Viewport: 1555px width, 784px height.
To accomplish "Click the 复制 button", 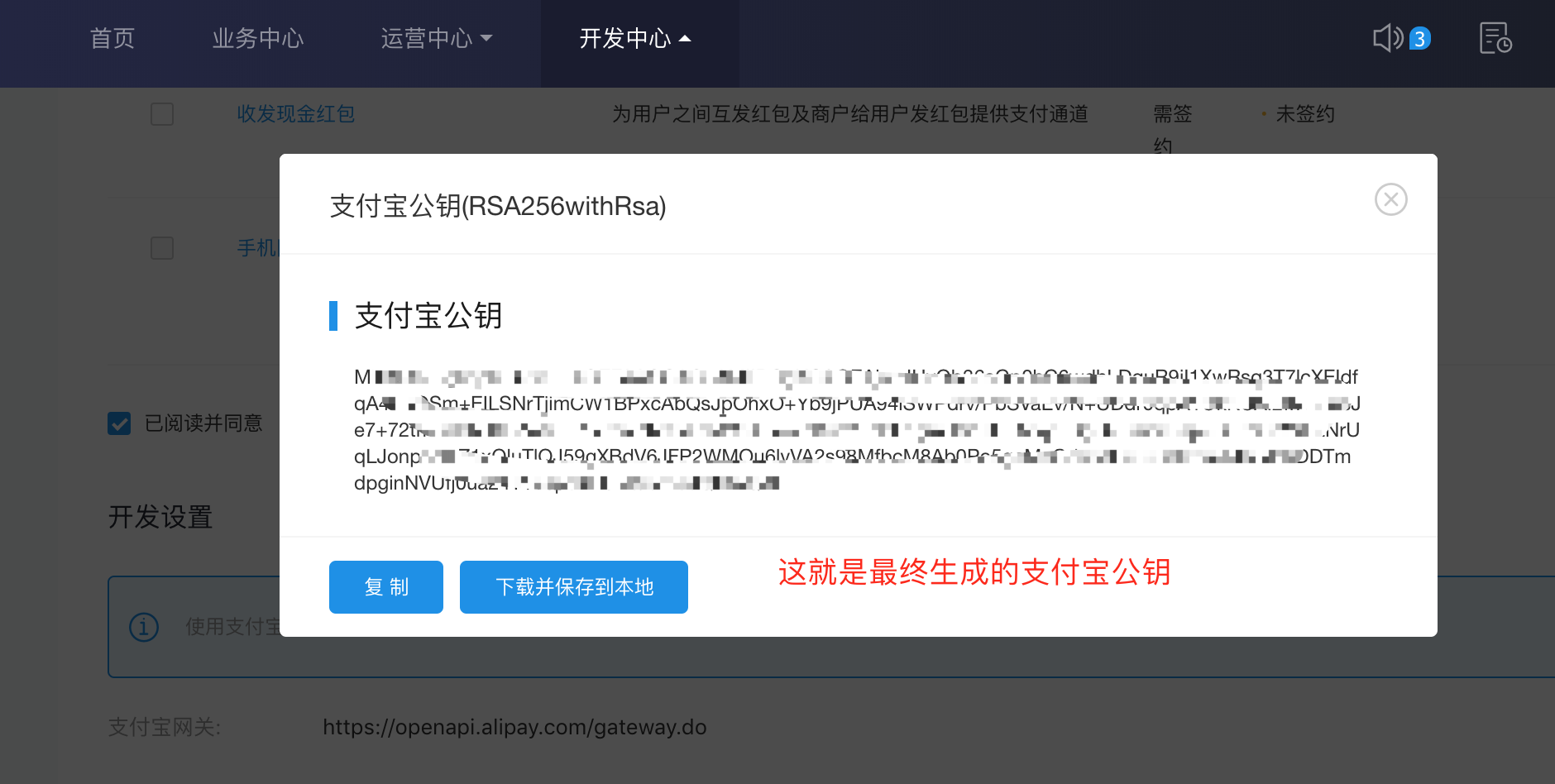I will pyautogui.click(x=386, y=587).
